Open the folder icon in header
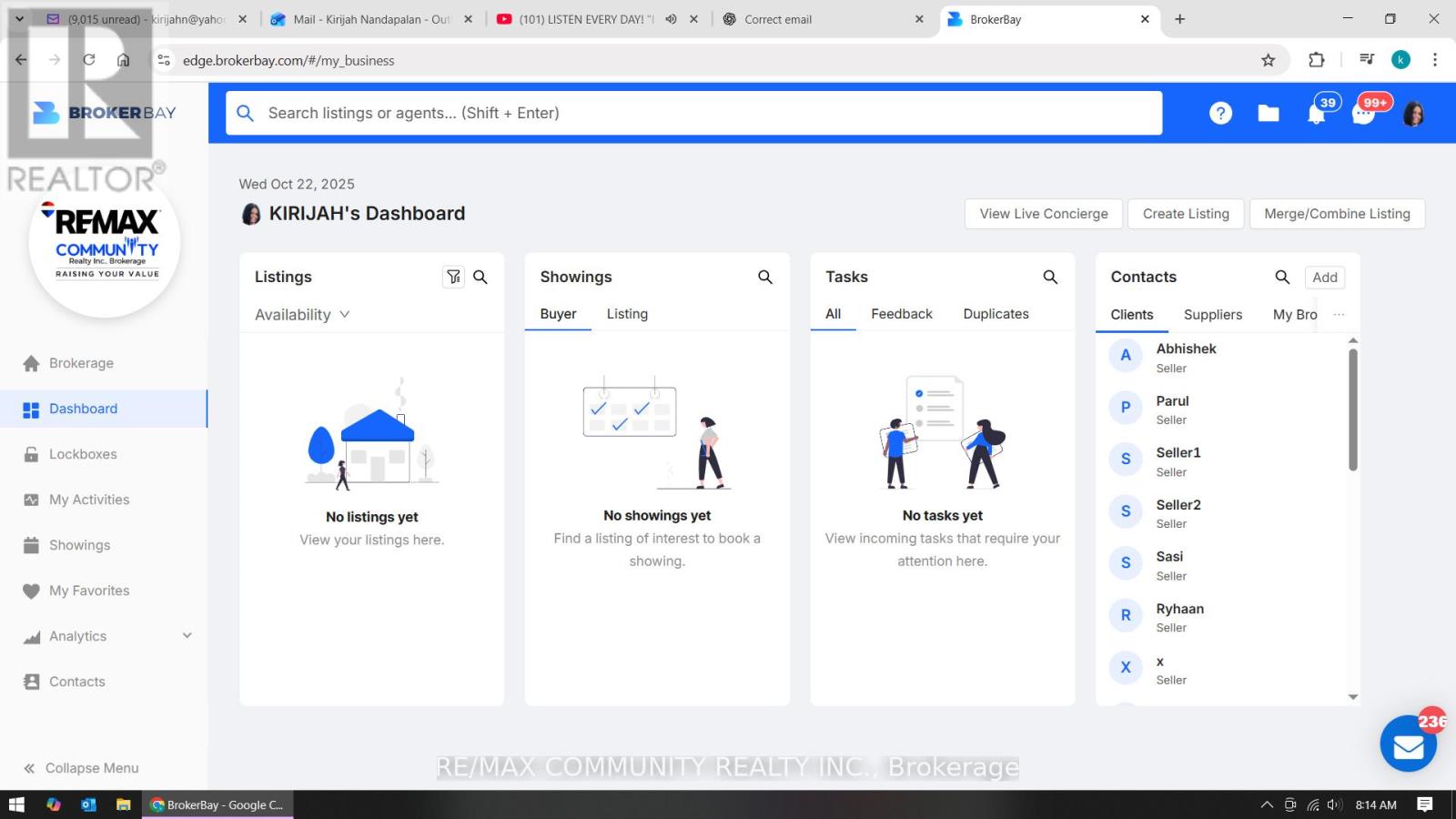1456x819 pixels. point(1268,113)
